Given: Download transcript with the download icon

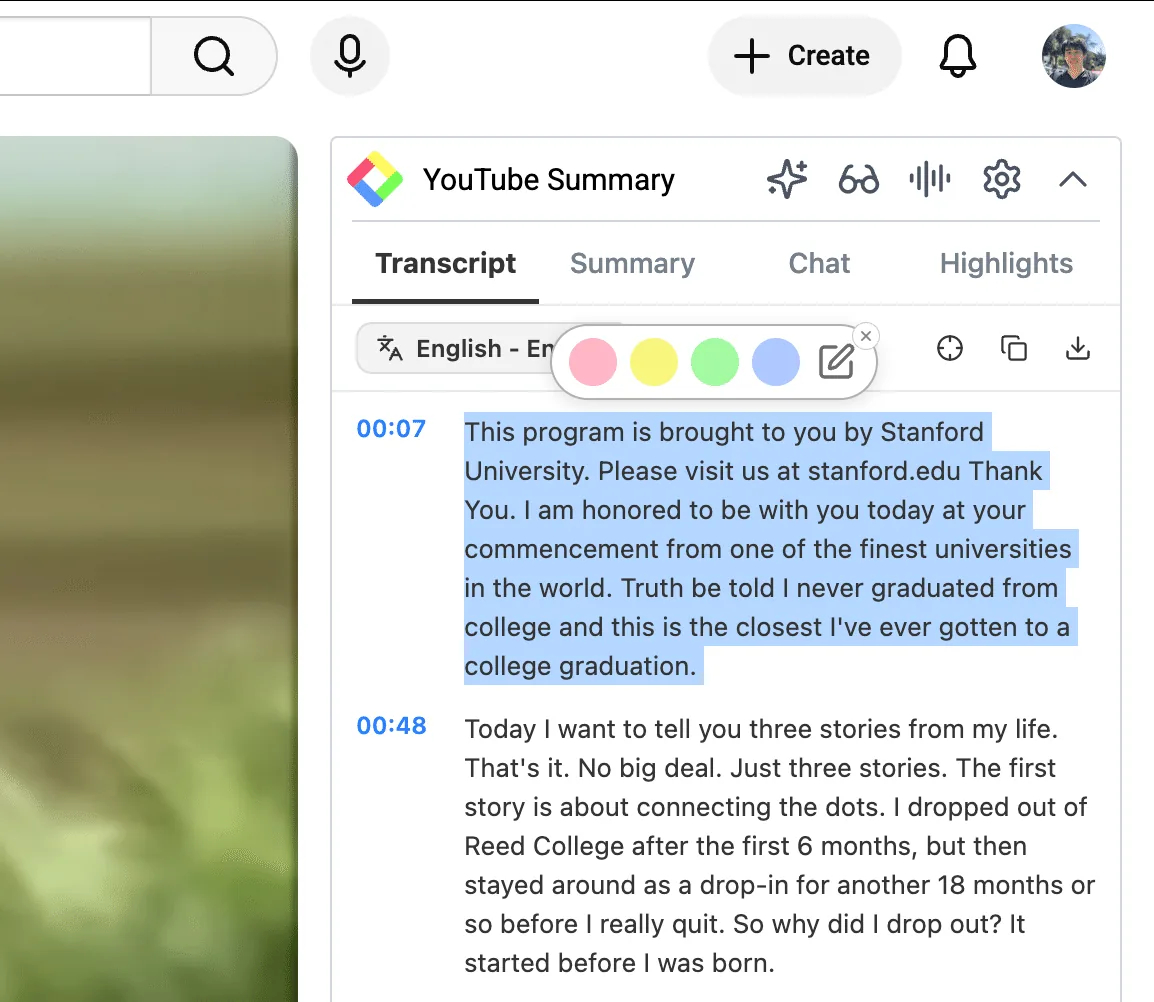Looking at the screenshot, I should [1077, 347].
